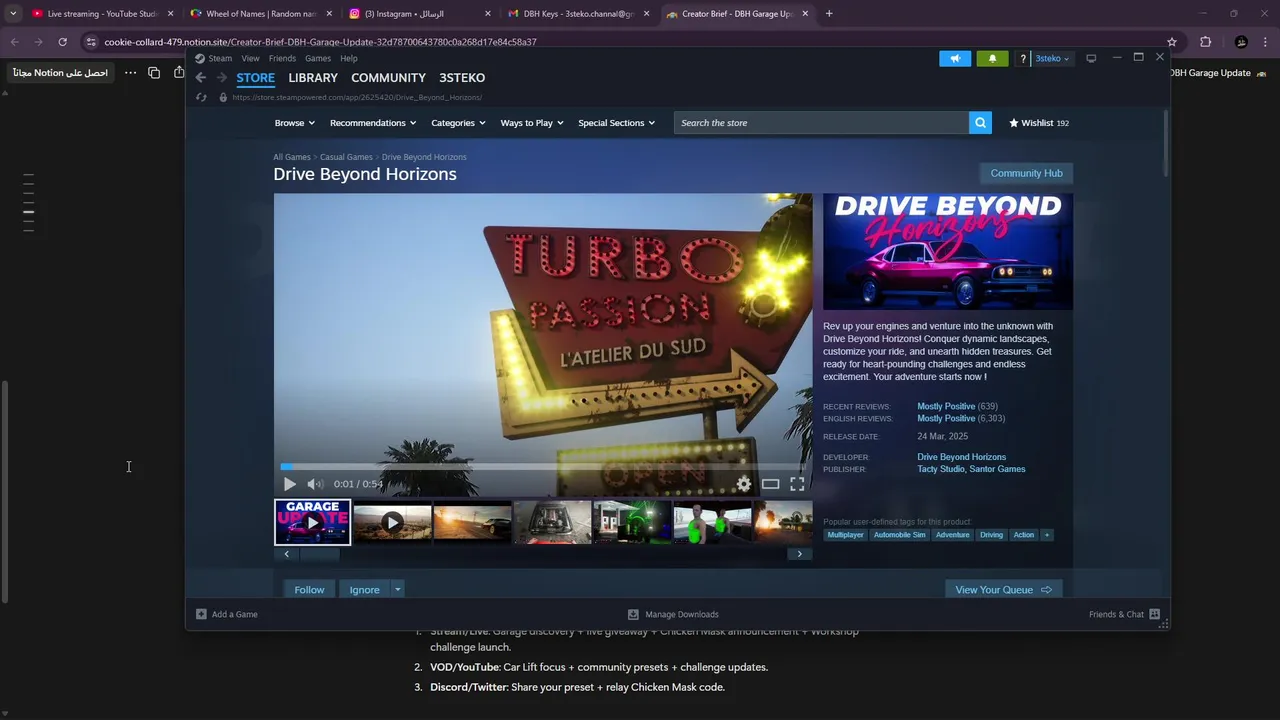The width and height of the screenshot is (1280, 720).
Task: Search the store with magnifier icon
Action: tap(980, 123)
